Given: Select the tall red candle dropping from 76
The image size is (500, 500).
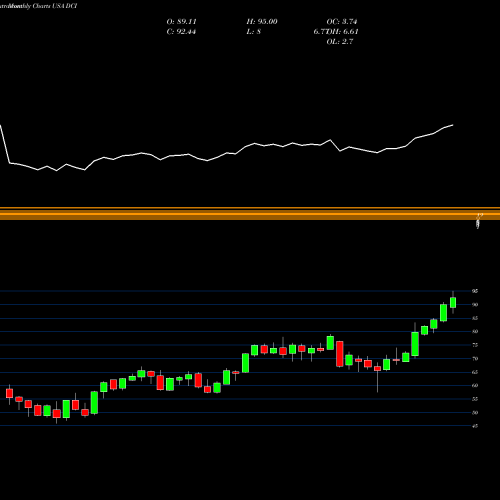Looking at the screenshot, I should [340, 354].
